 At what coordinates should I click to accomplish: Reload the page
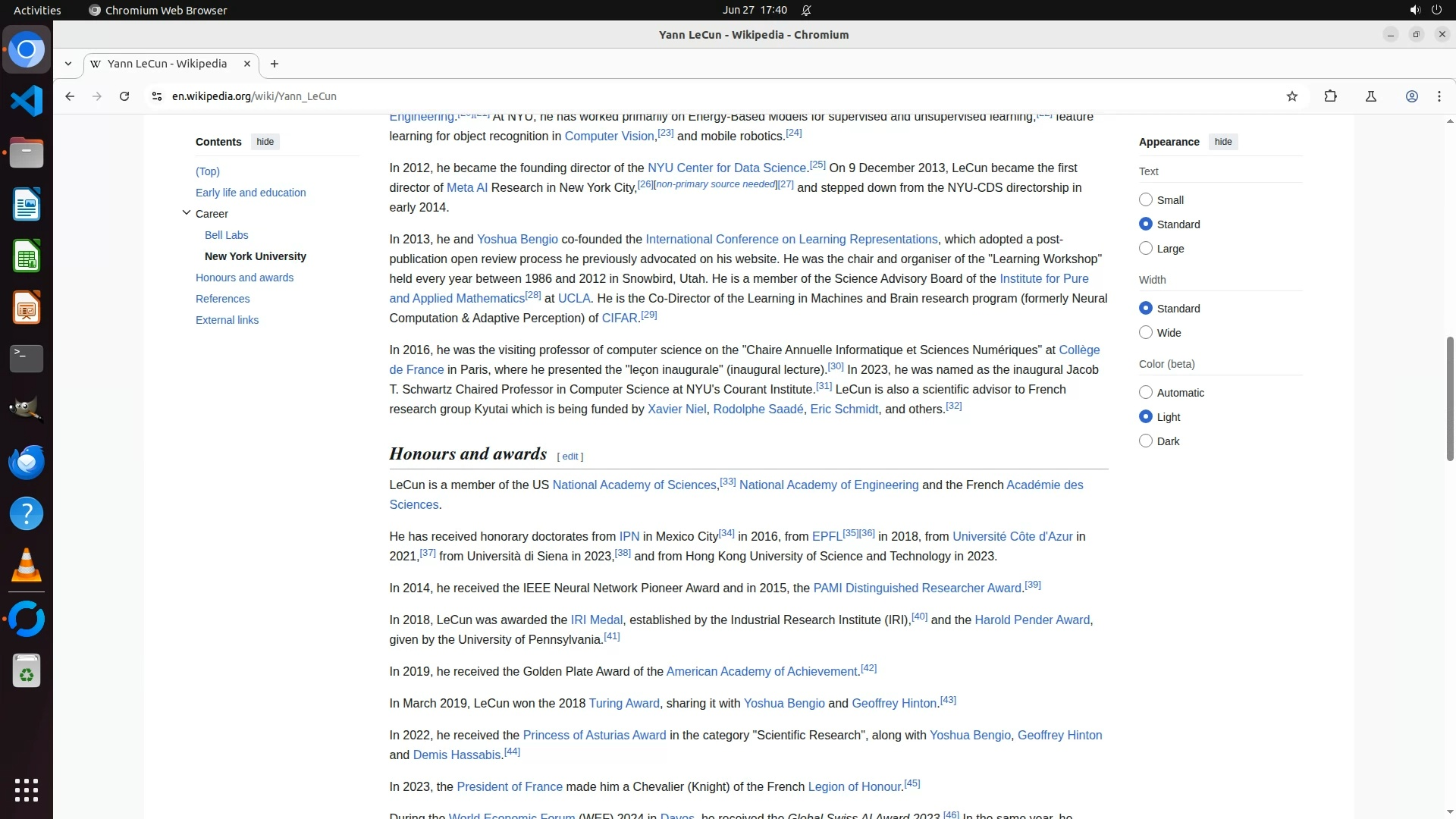point(124,96)
